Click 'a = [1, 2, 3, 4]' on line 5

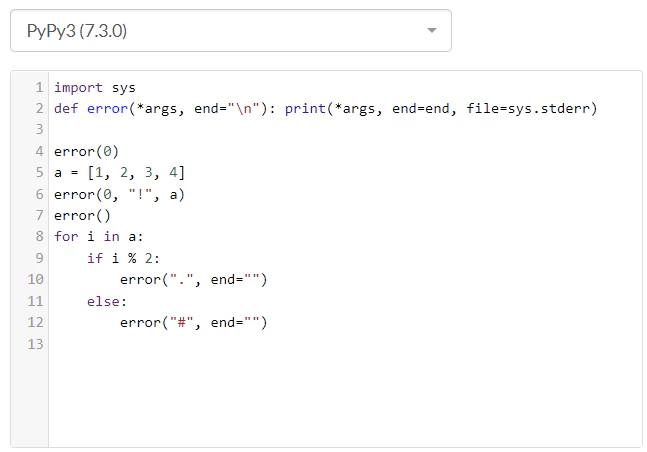click(119, 173)
